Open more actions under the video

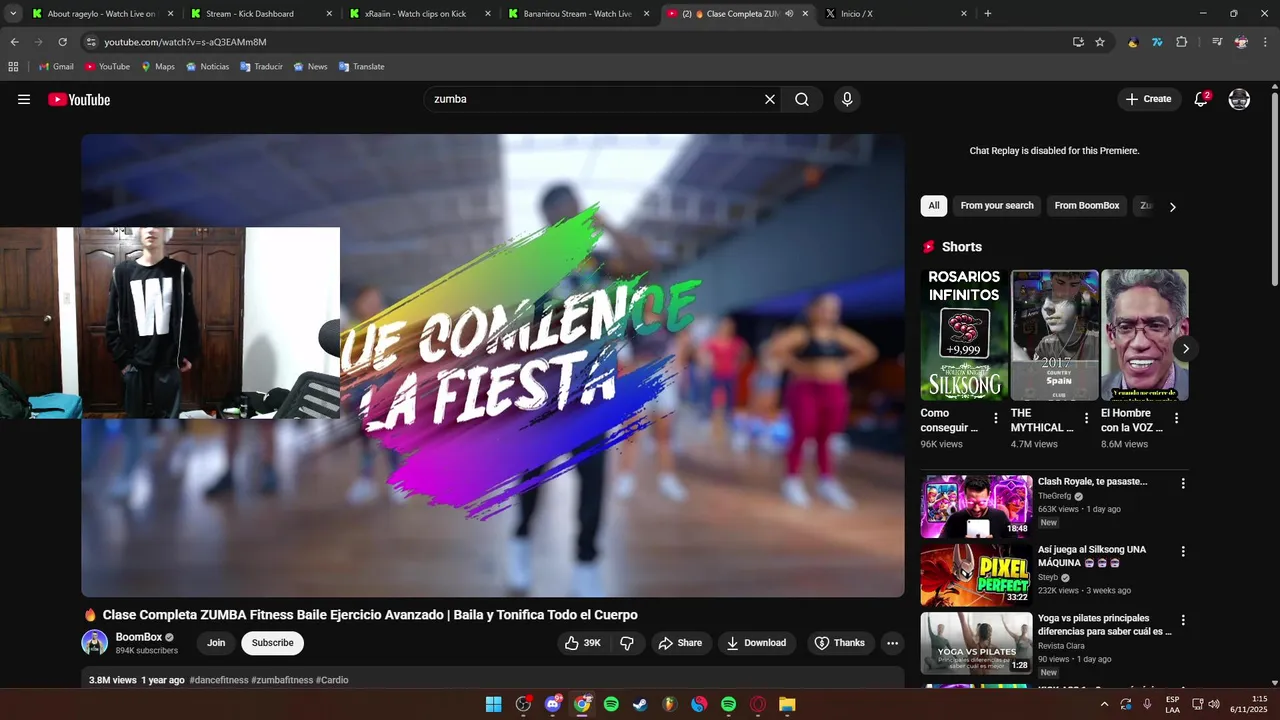point(893,643)
